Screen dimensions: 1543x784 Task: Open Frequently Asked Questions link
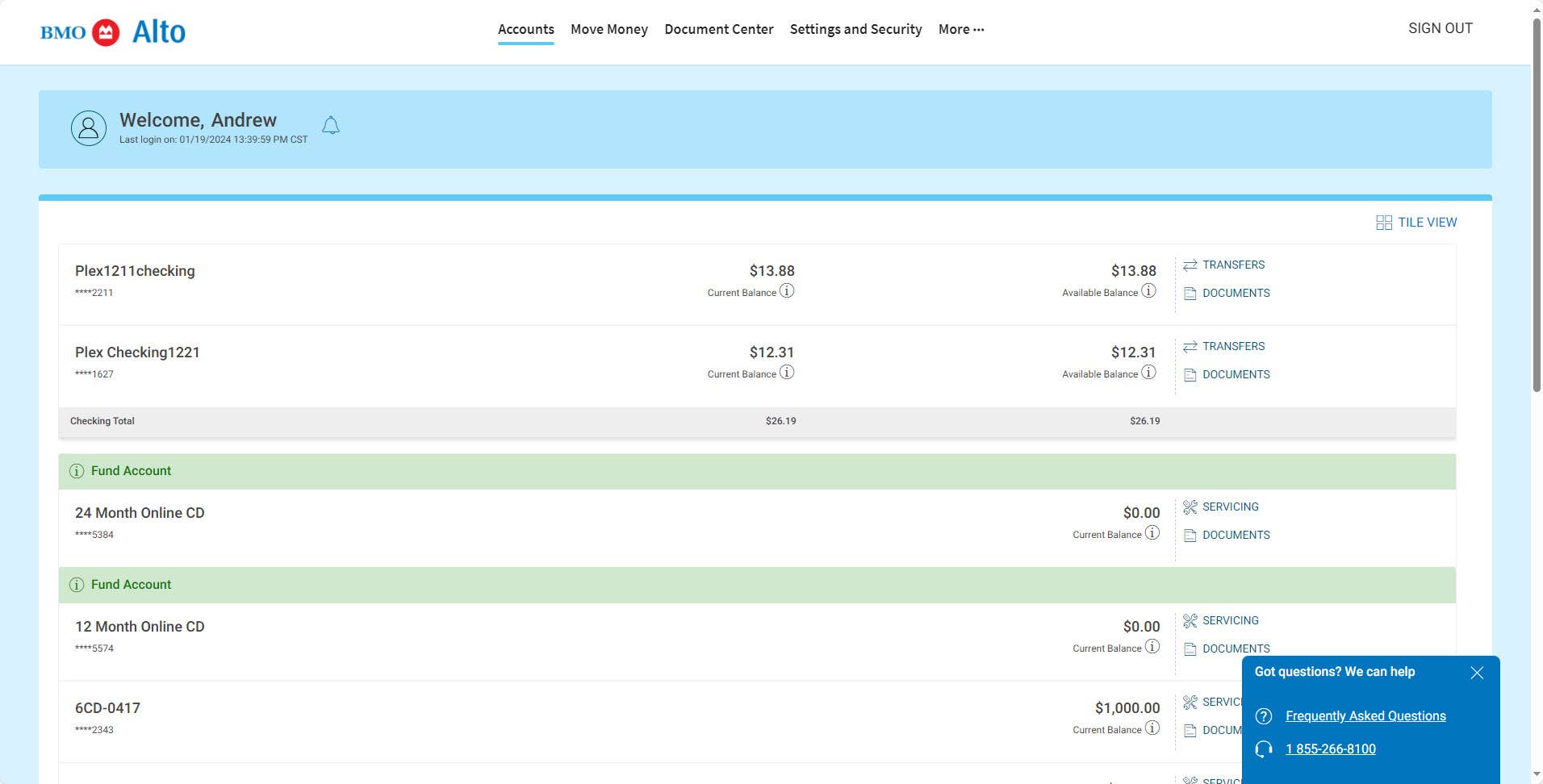(x=1365, y=715)
